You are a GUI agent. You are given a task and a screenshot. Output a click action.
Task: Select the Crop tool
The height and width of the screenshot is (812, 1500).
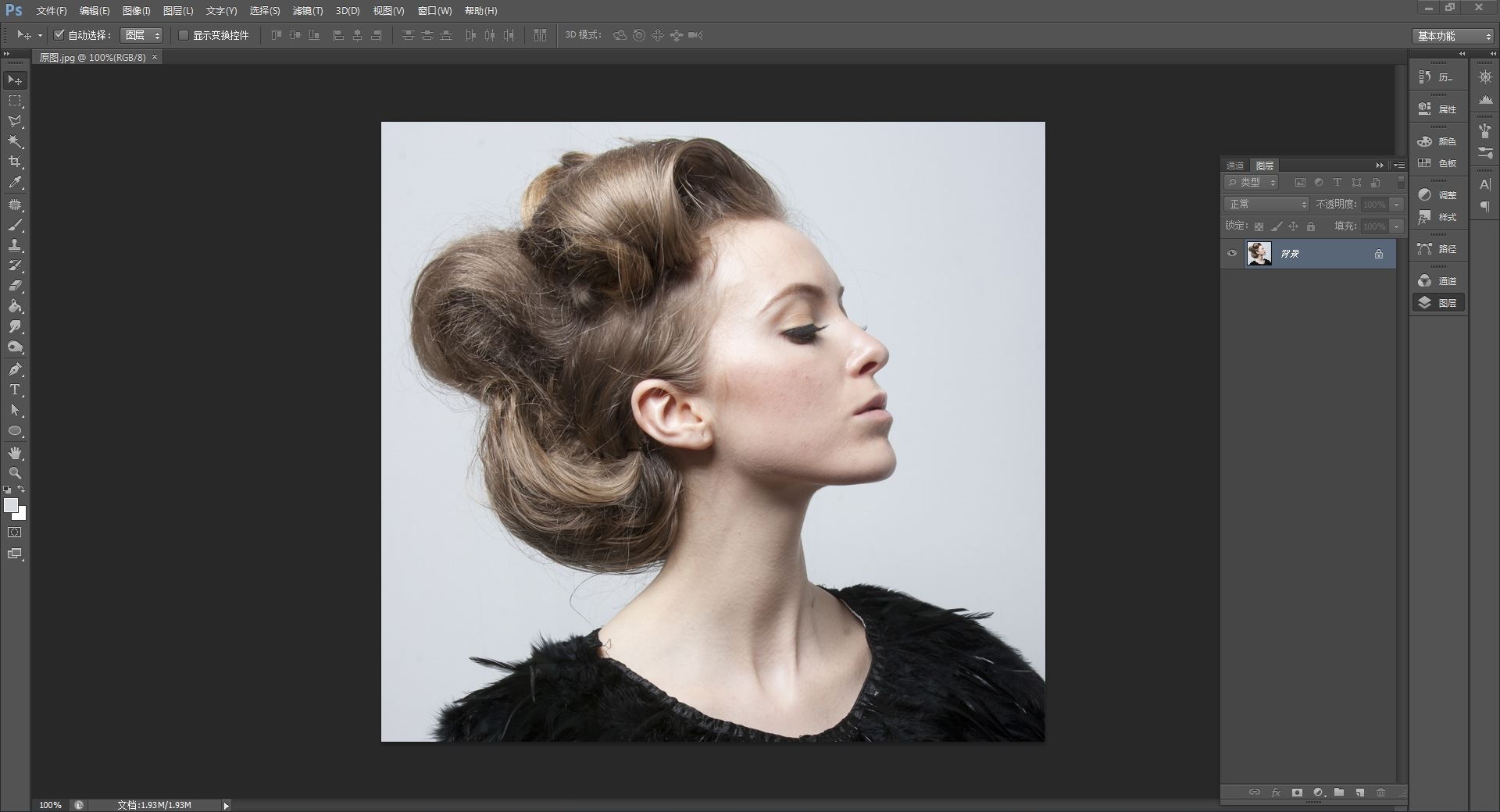point(15,162)
